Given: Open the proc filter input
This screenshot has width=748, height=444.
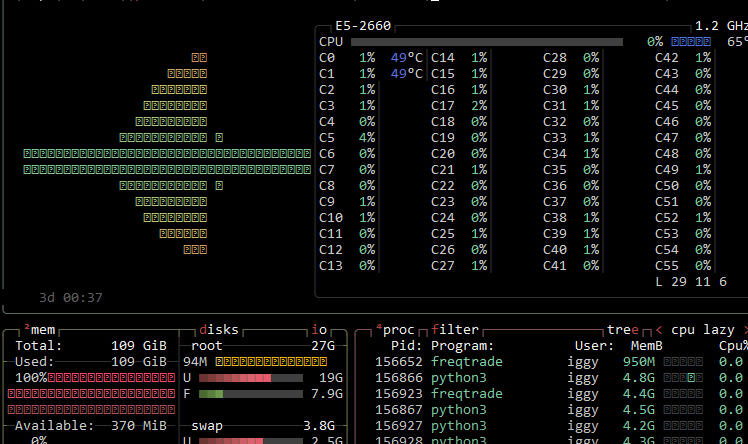Looking at the screenshot, I should pyautogui.click(x=454, y=330).
